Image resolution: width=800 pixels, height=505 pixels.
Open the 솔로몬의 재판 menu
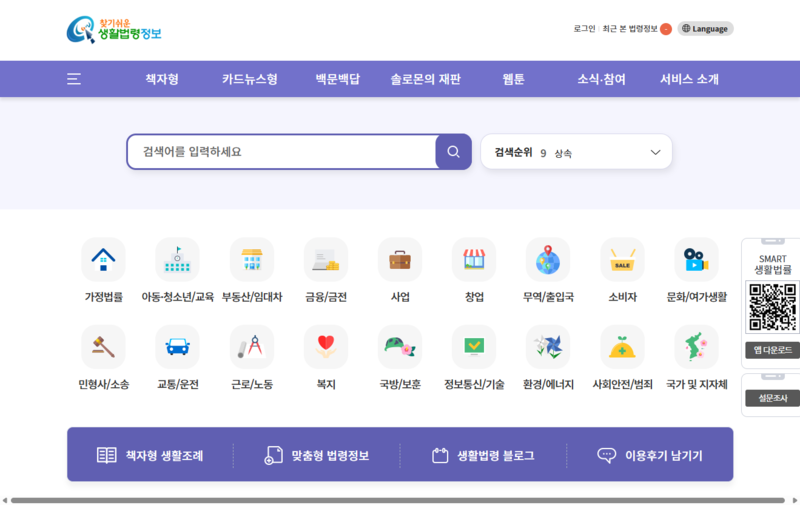(426, 79)
